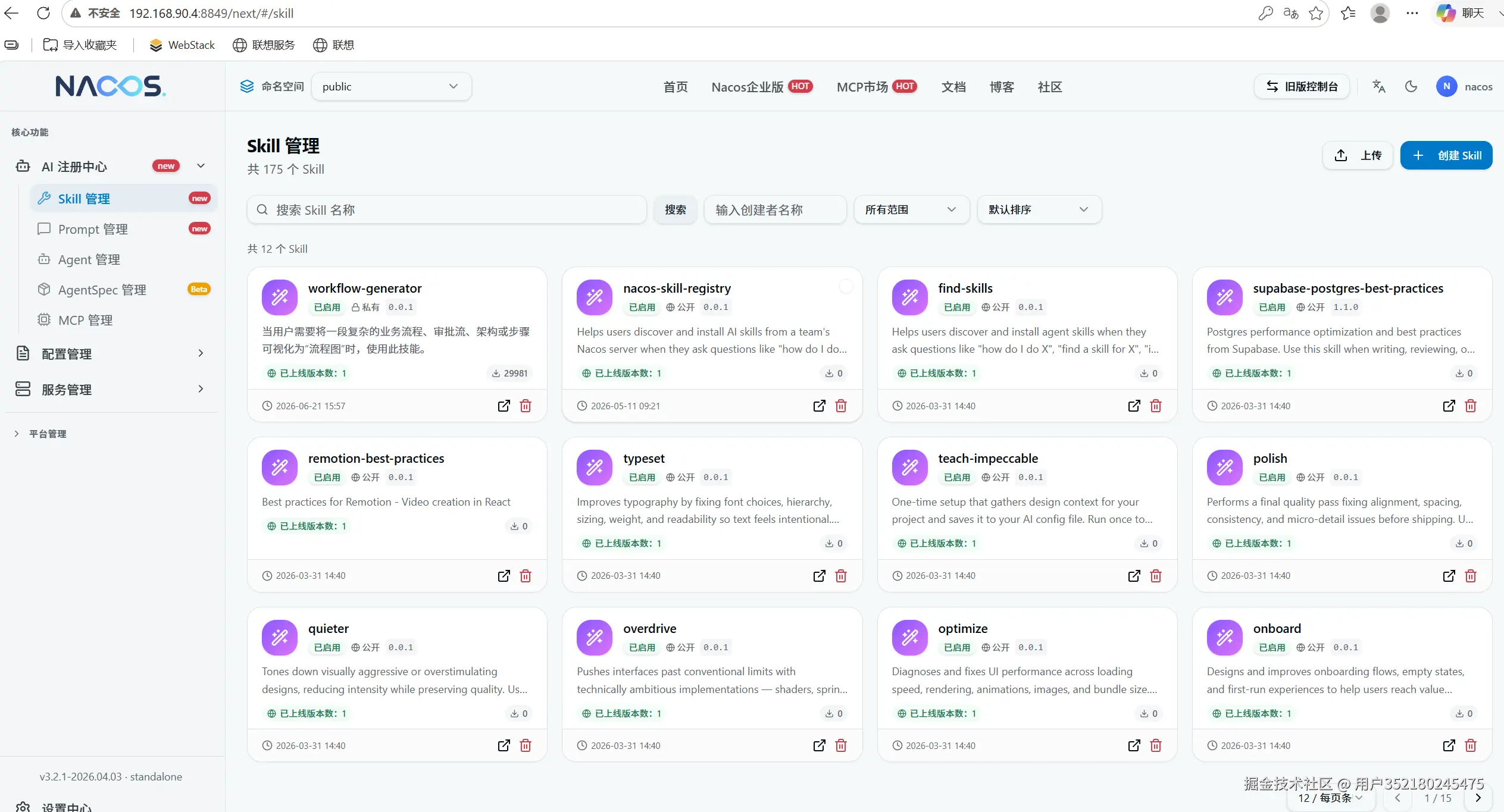This screenshot has width=1504, height=812.
Task: Open teach-impeccable detail icon
Action: pyautogui.click(x=1134, y=576)
